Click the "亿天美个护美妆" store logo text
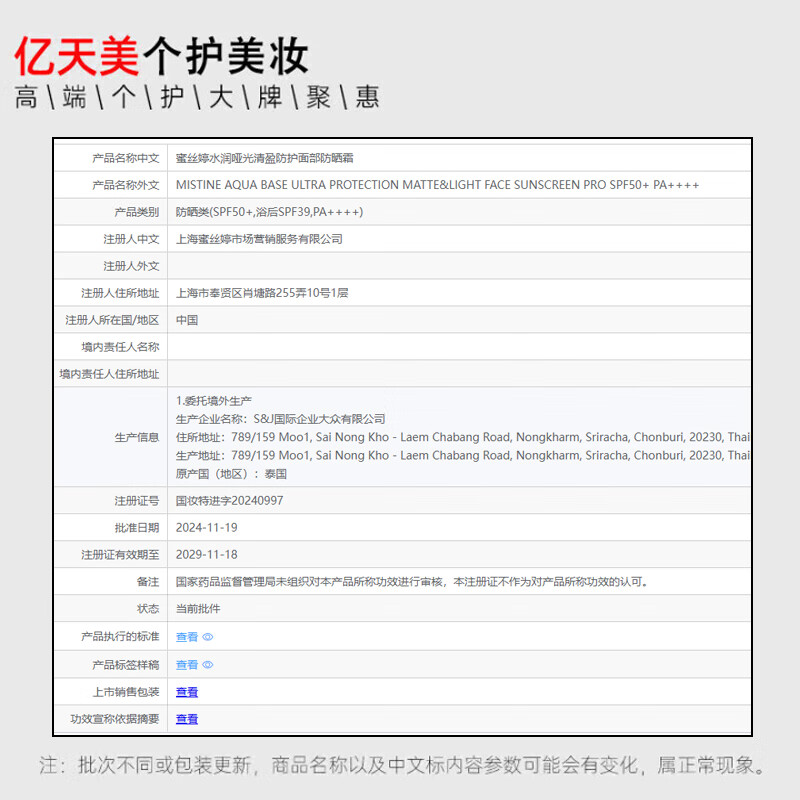Image resolution: width=800 pixels, height=800 pixels. pyautogui.click(x=161, y=56)
